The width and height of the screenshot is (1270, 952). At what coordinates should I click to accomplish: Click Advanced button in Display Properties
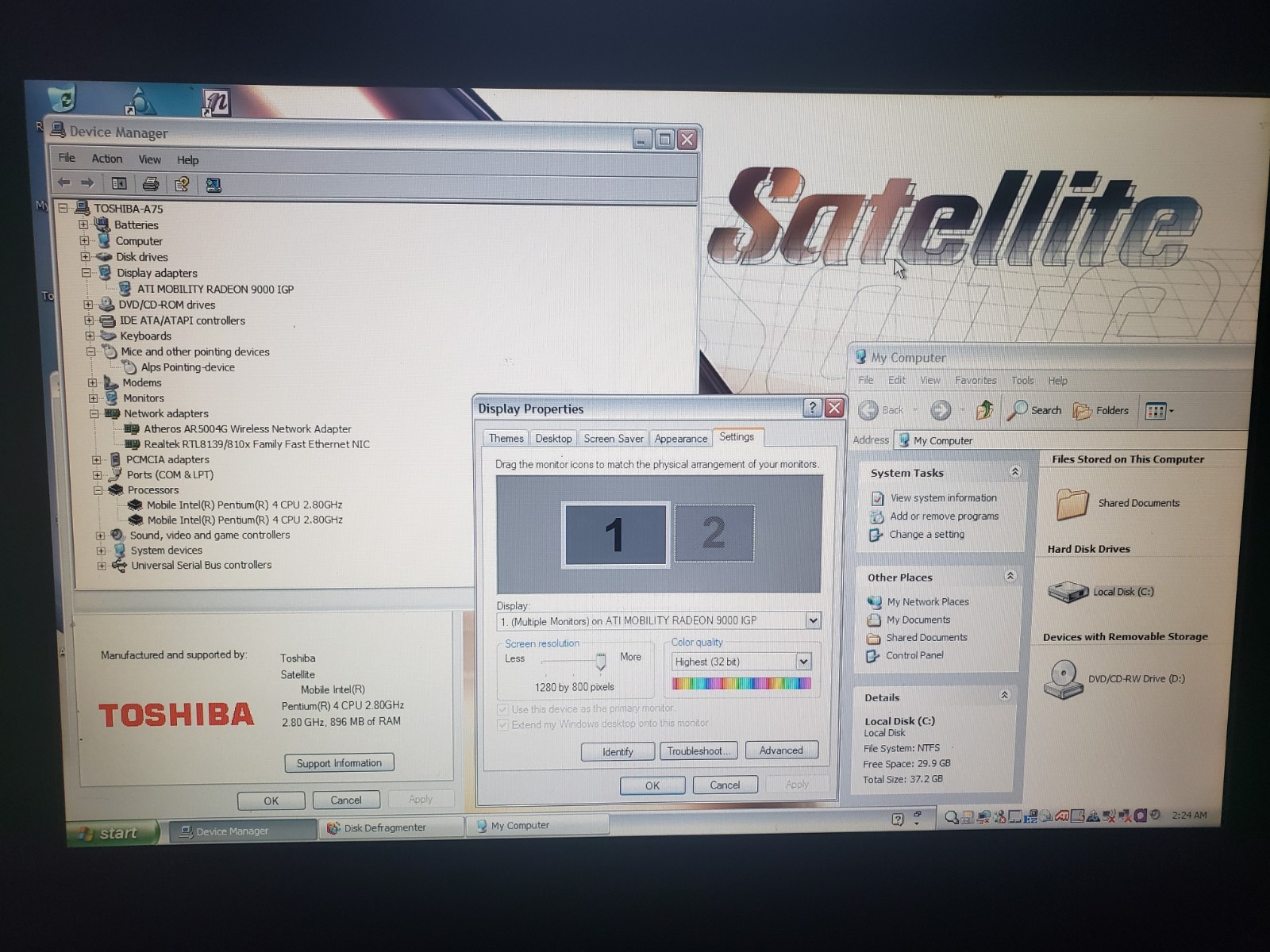point(781,750)
